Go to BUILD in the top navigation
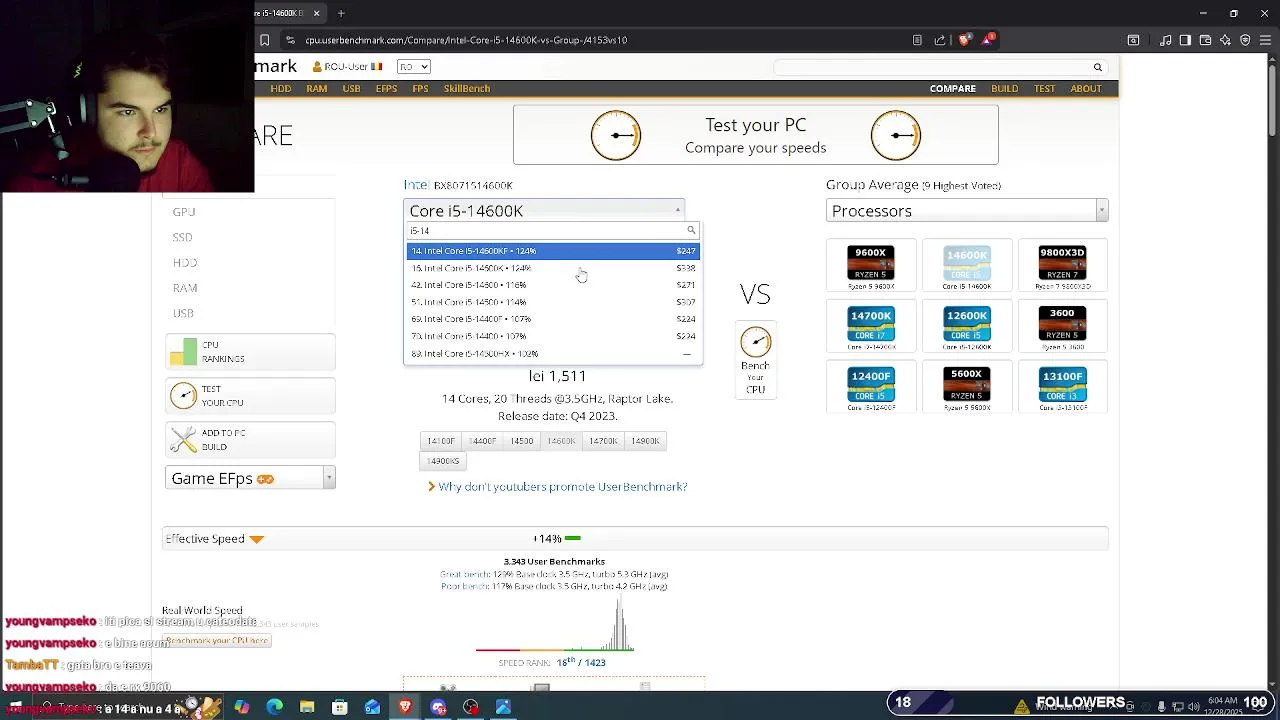 [x=1005, y=88]
